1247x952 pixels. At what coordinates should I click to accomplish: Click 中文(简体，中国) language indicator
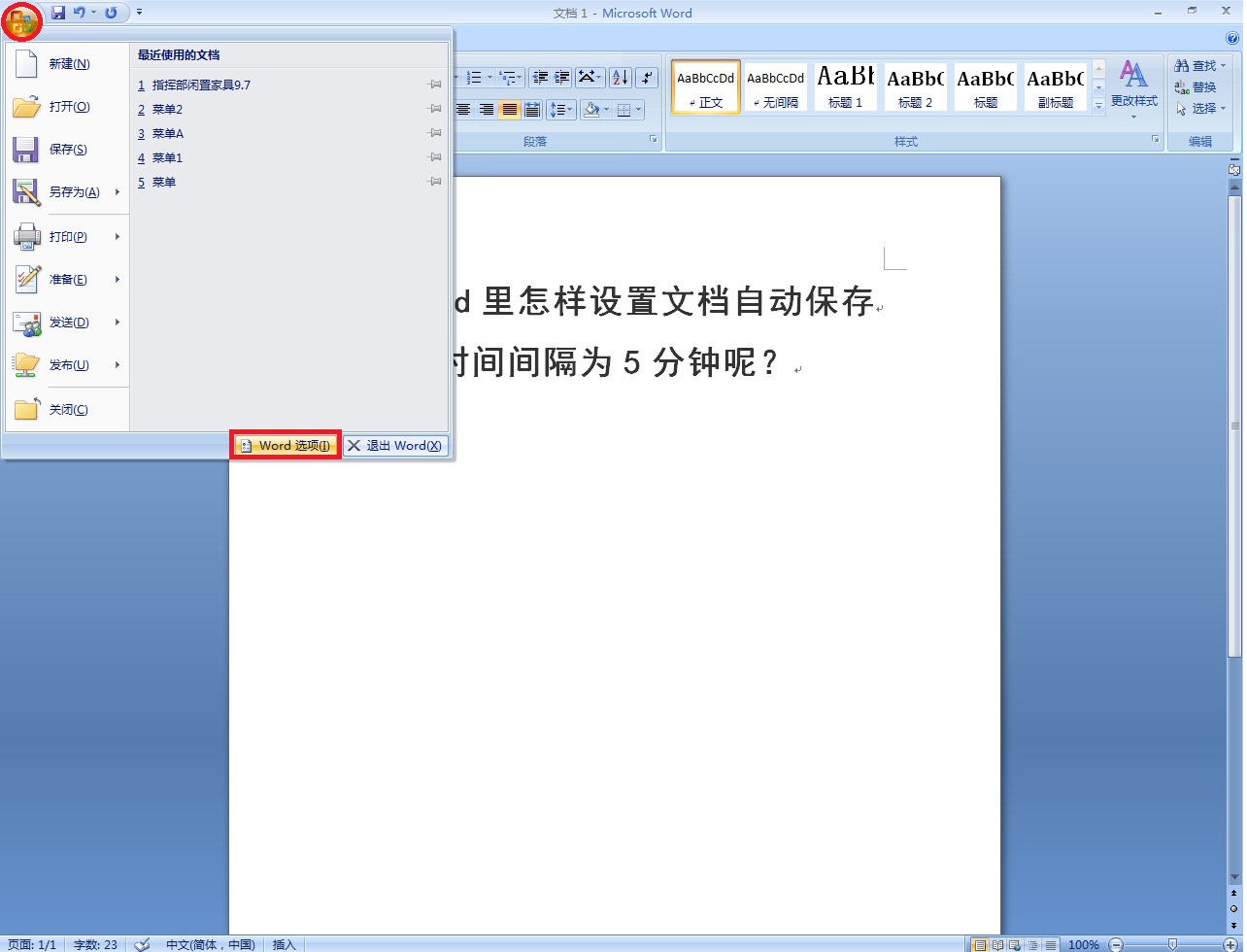coord(210,944)
